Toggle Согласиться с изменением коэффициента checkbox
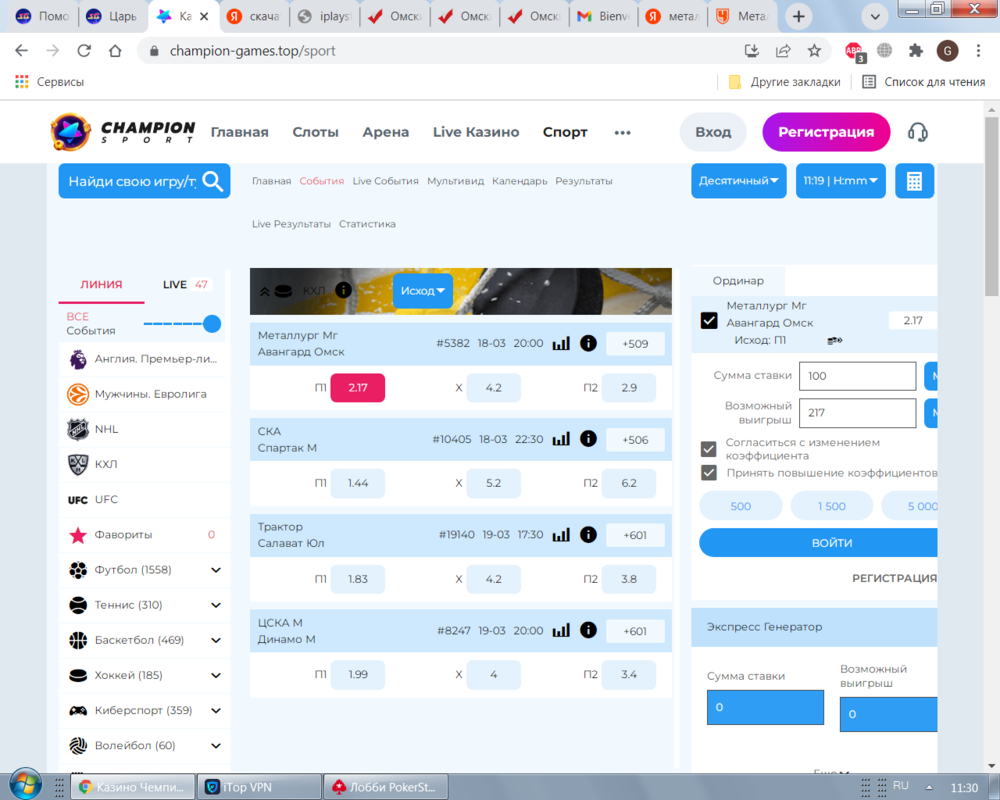1000x800 pixels. point(709,449)
